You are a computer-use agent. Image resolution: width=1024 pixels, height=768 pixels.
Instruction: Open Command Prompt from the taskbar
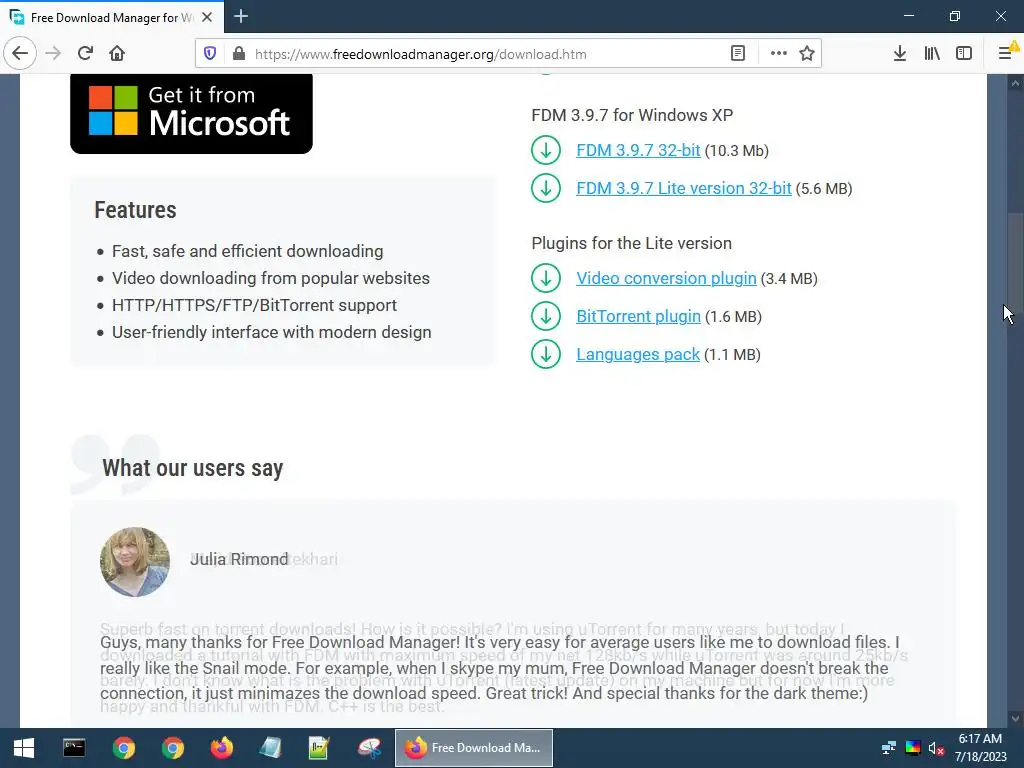coord(74,748)
